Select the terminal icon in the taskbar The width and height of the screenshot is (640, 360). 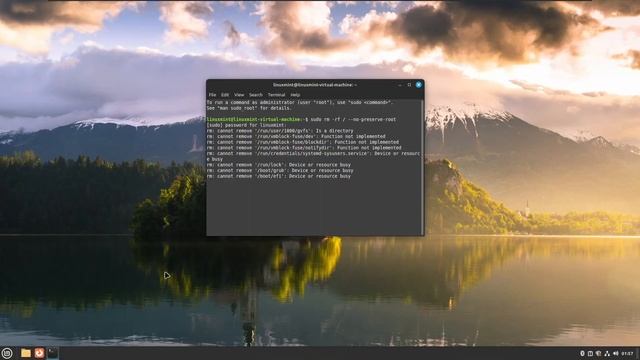(x=53, y=353)
